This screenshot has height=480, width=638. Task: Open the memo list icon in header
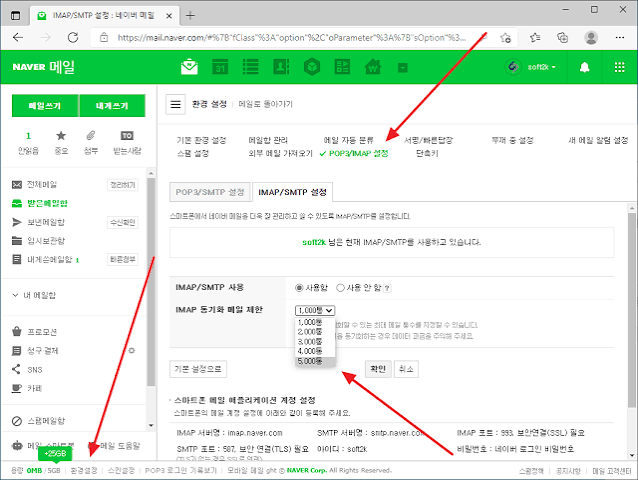pos(251,67)
